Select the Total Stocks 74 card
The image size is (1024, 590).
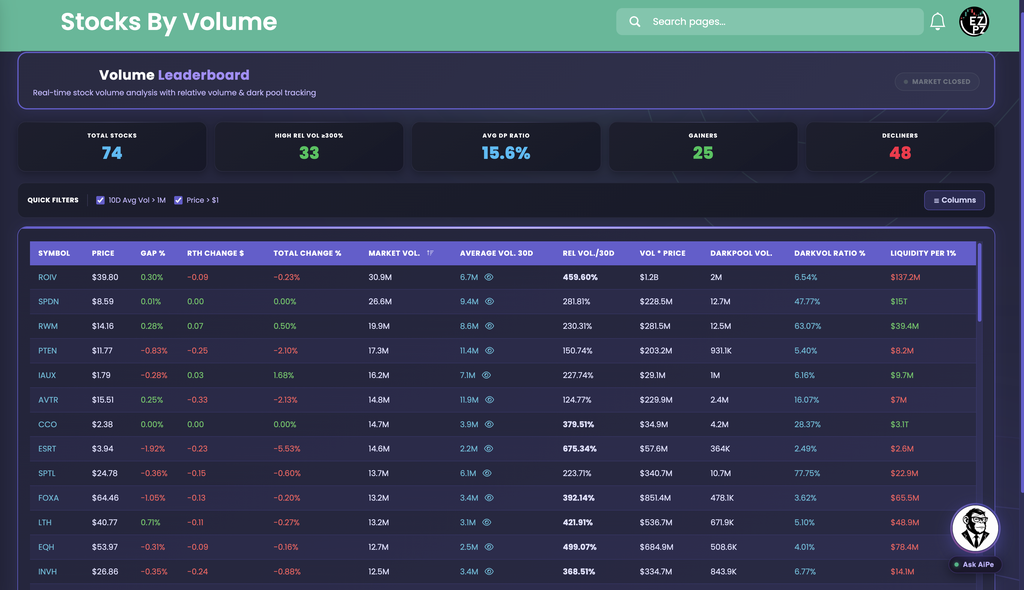click(x=112, y=146)
